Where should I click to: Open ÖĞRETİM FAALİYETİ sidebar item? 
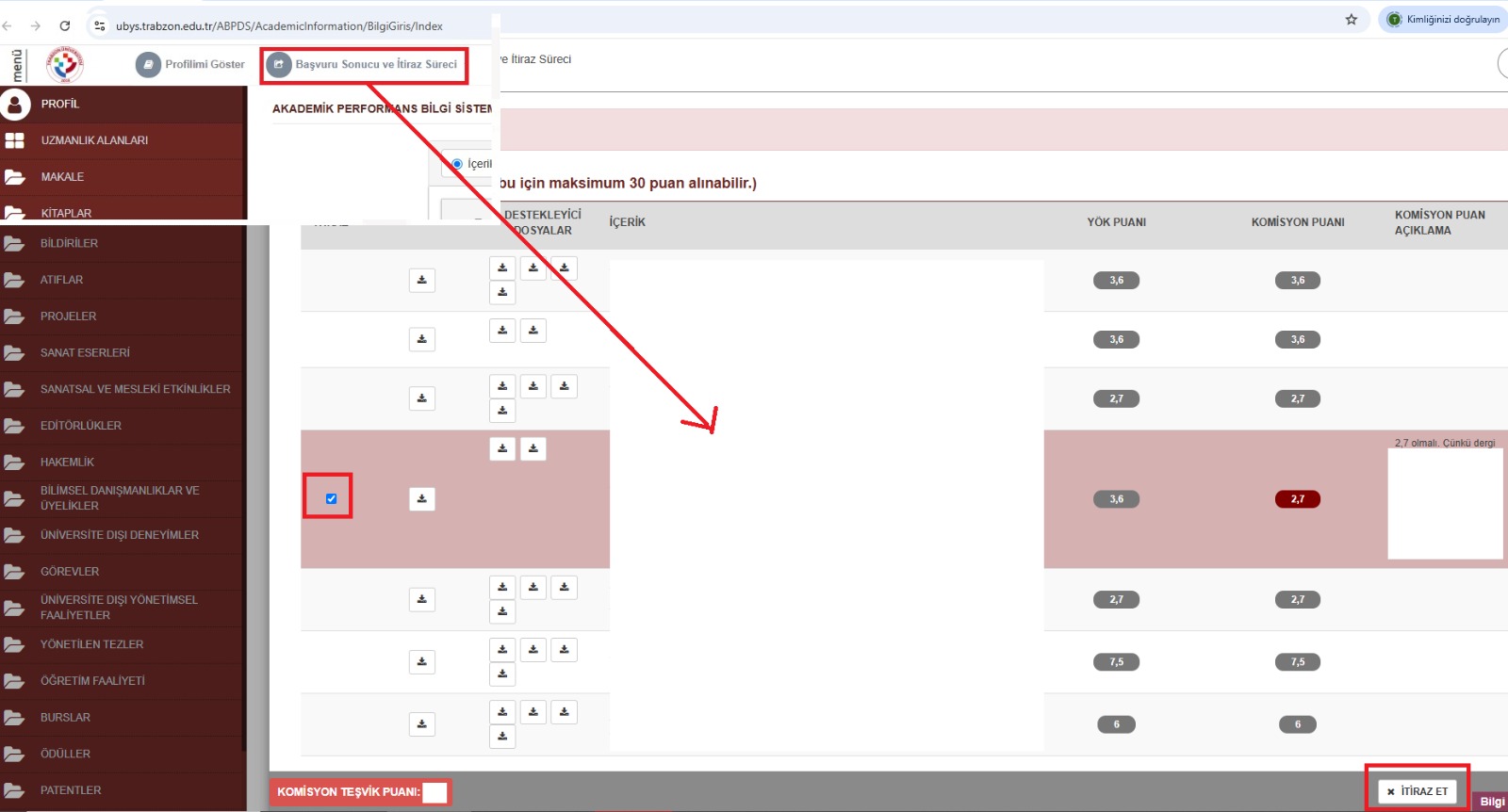click(123, 681)
